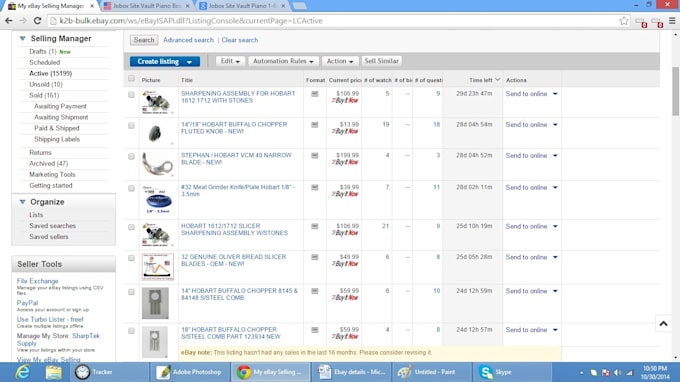Click Clear search link
680x382 pixels.
[x=239, y=40]
